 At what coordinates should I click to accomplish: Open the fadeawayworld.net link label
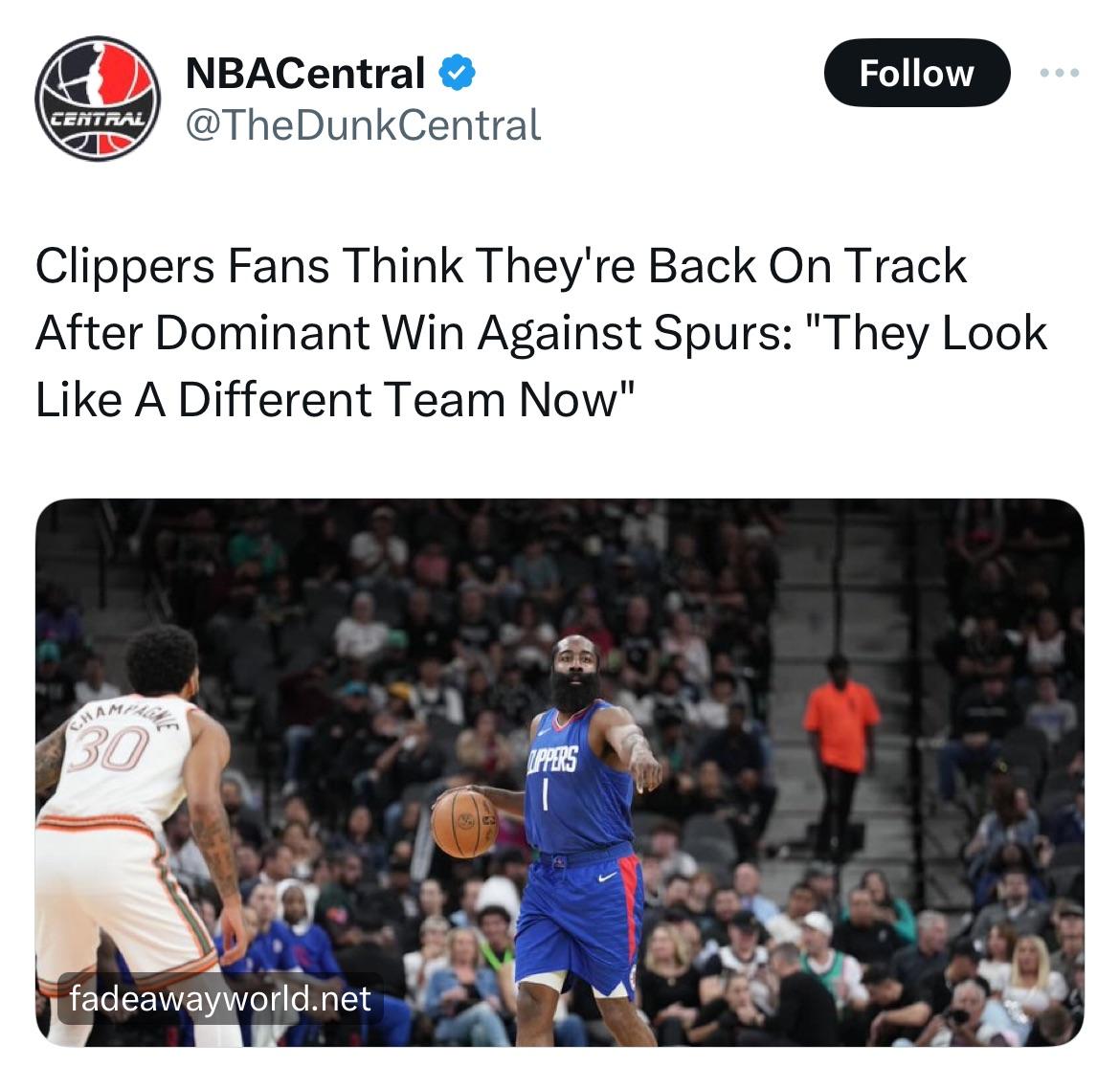(220, 999)
